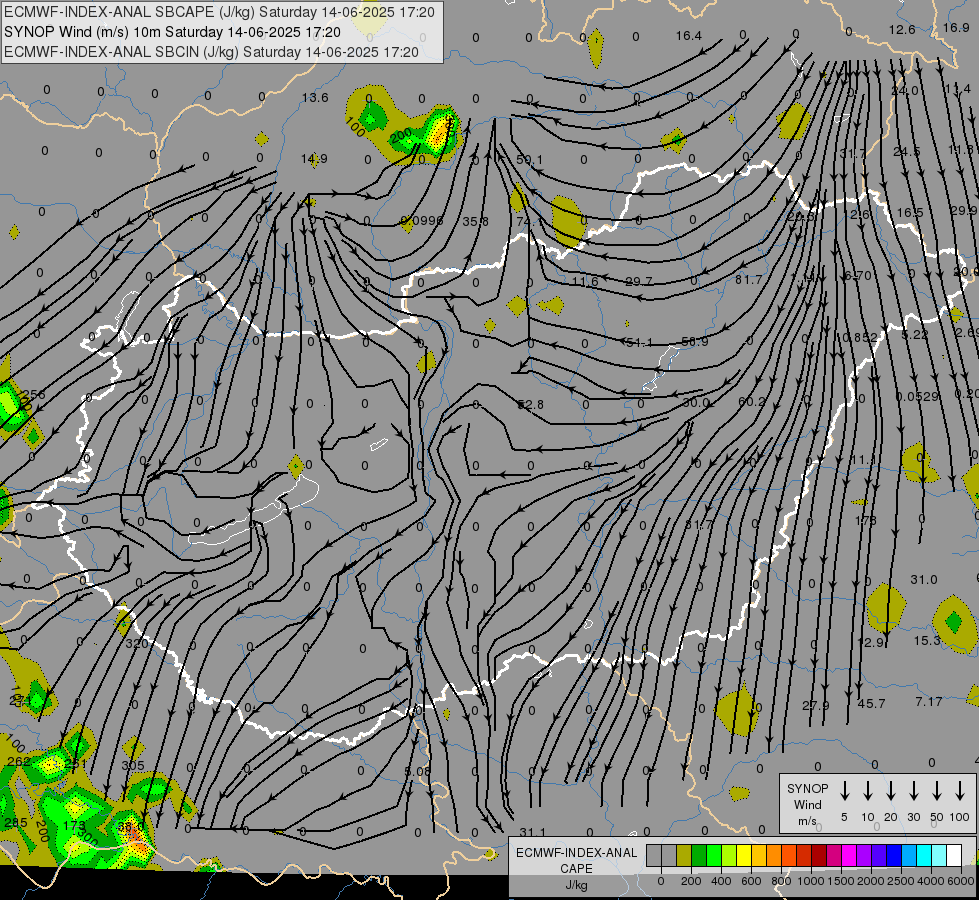
Task: Pick the pure yellow swatch in the CAPE scale
Action: (x=744, y=856)
